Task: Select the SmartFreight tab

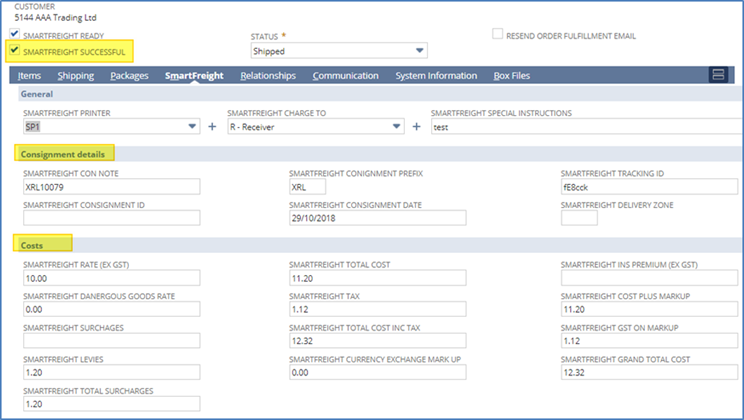Action: point(194,76)
